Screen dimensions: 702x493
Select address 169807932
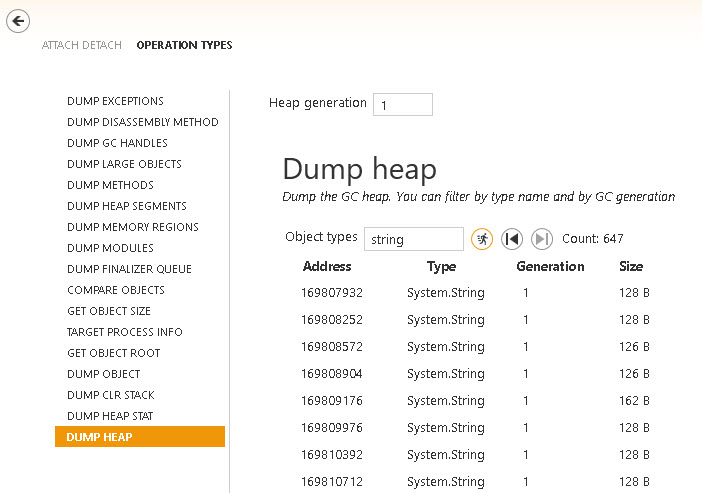point(332,293)
